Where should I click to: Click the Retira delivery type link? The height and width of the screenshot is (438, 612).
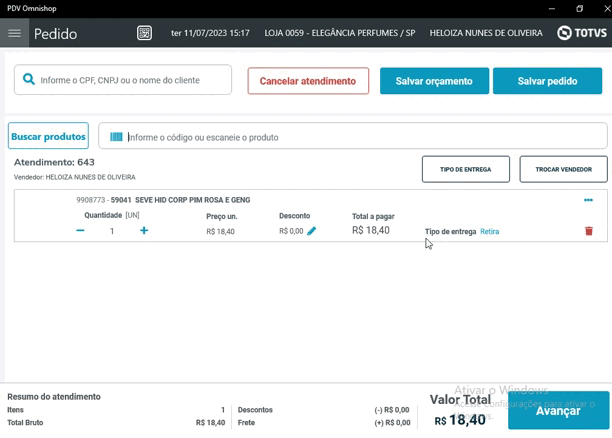[489, 232]
